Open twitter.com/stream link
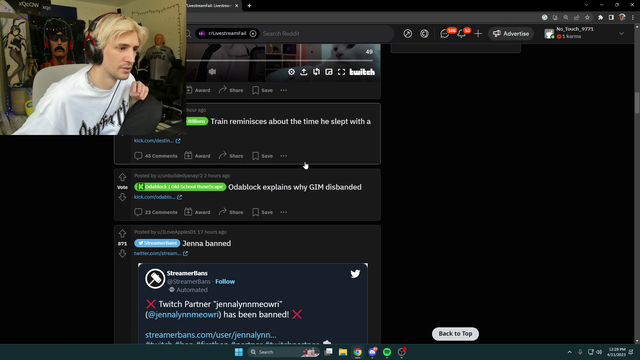Image resolution: width=640 pixels, height=360 pixels. 161,253
